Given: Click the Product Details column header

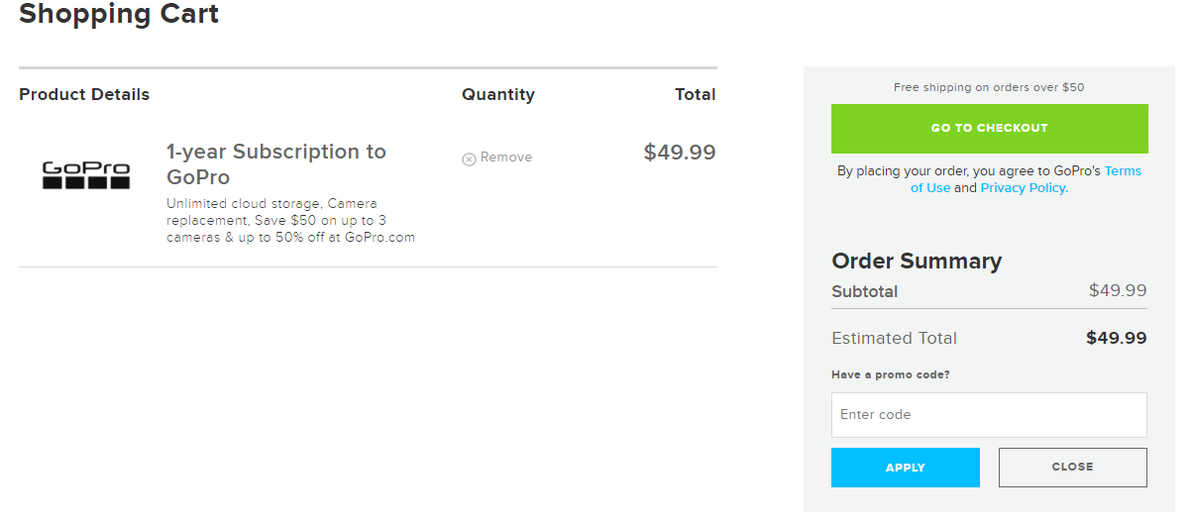Looking at the screenshot, I should [x=84, y=94].
